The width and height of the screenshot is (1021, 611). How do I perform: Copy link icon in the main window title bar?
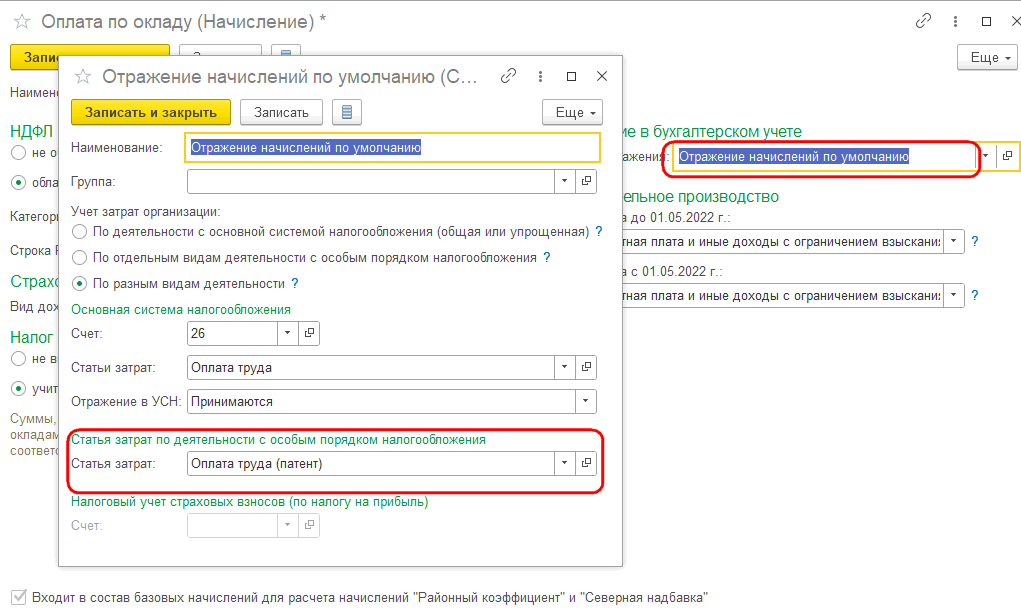click(923, 21)
